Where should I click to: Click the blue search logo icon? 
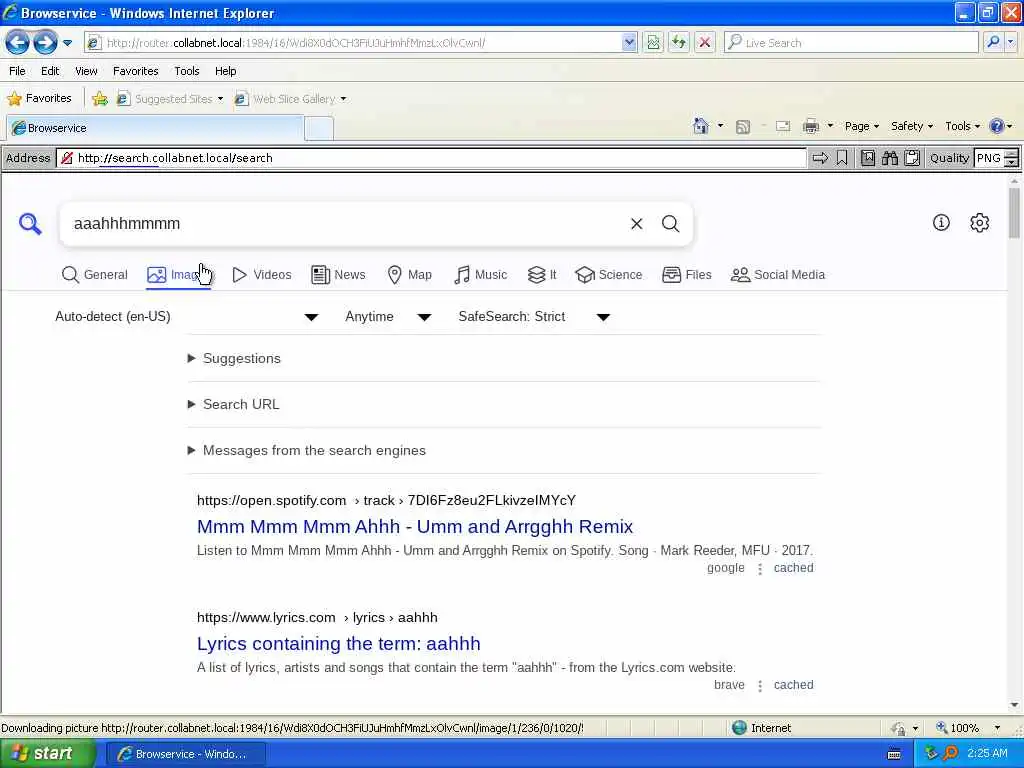[30, 224]
